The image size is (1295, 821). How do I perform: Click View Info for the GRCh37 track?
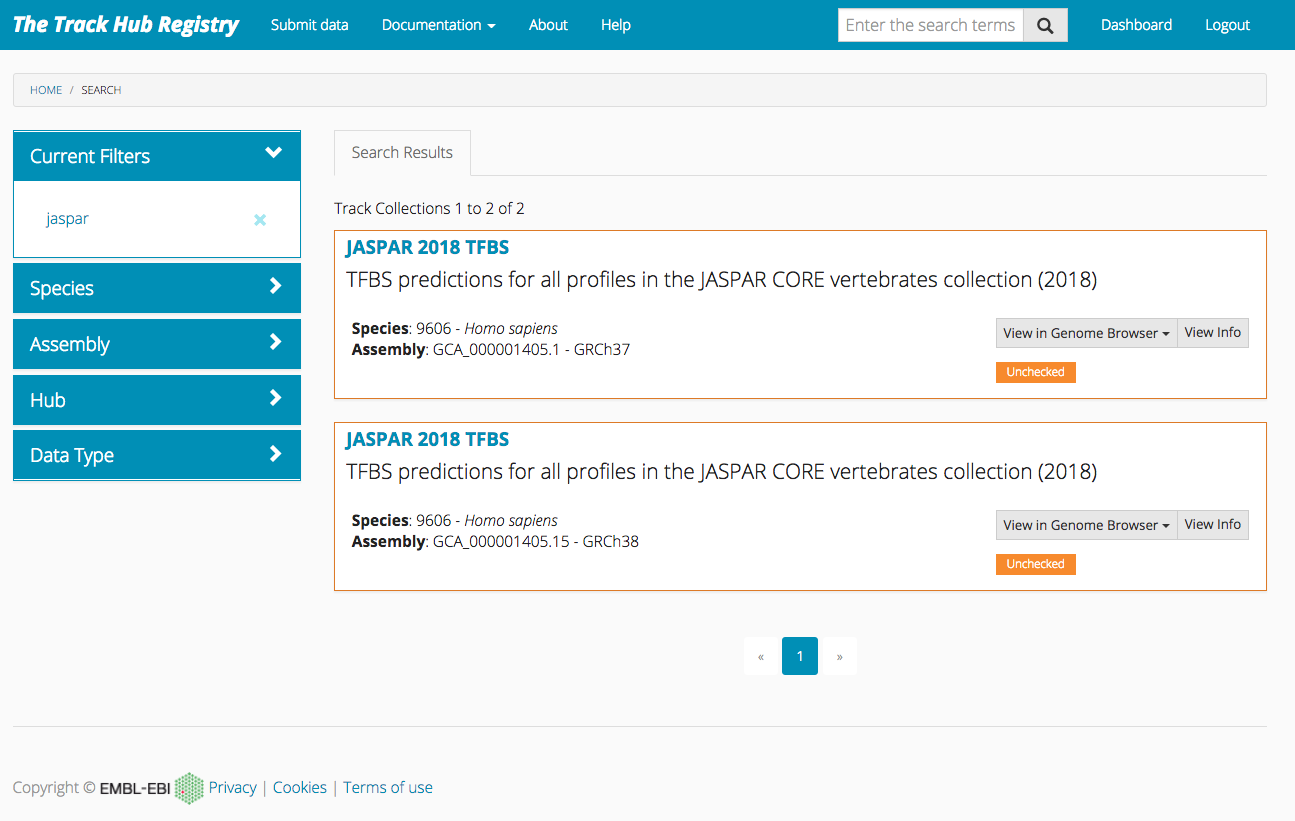click(1213, 333)
